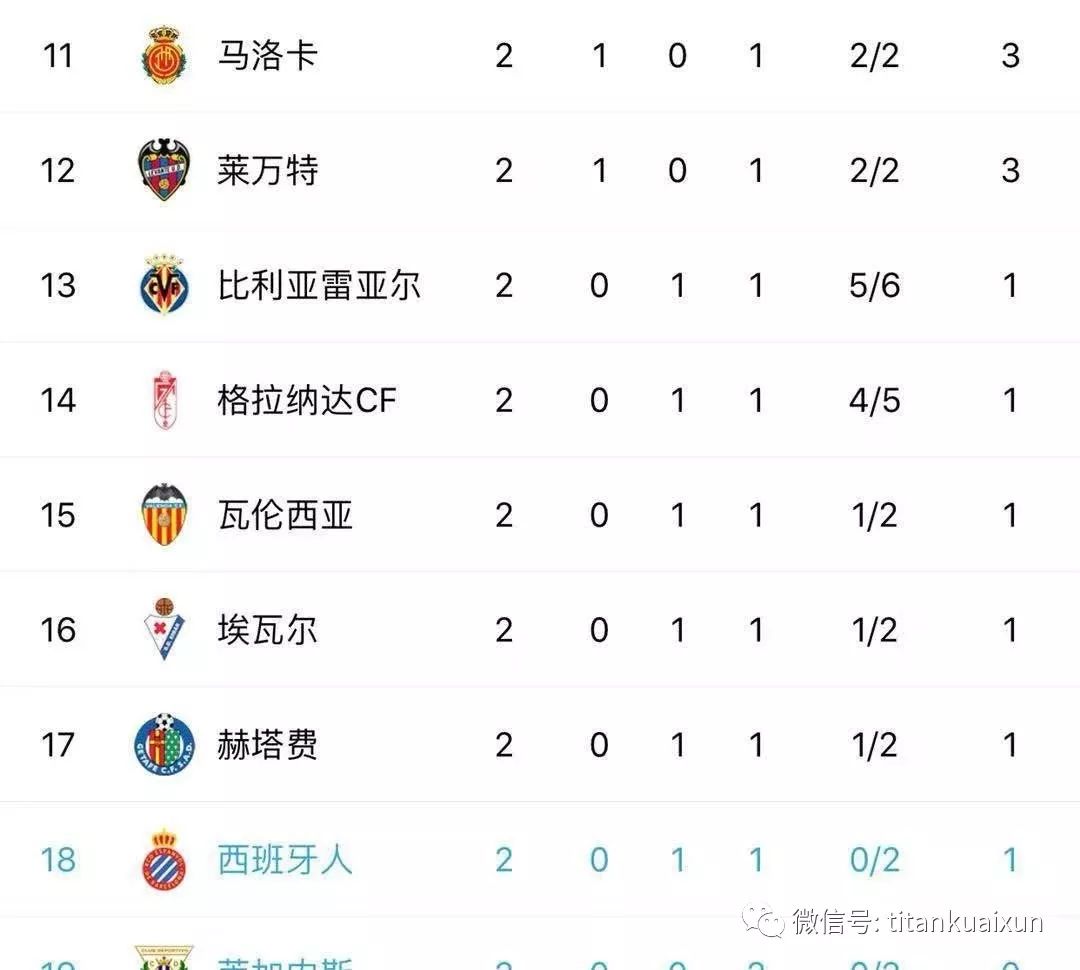
Task: Click the Mallorca club crest icon
Action: [164, 55]
